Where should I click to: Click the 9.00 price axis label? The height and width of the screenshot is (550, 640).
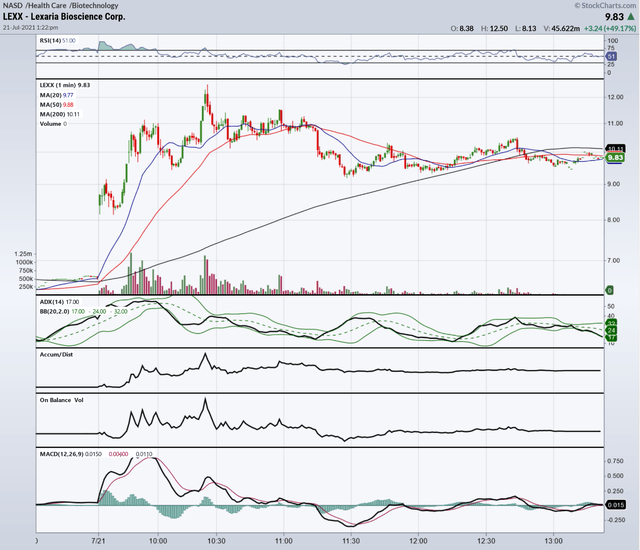pos(614,184)
